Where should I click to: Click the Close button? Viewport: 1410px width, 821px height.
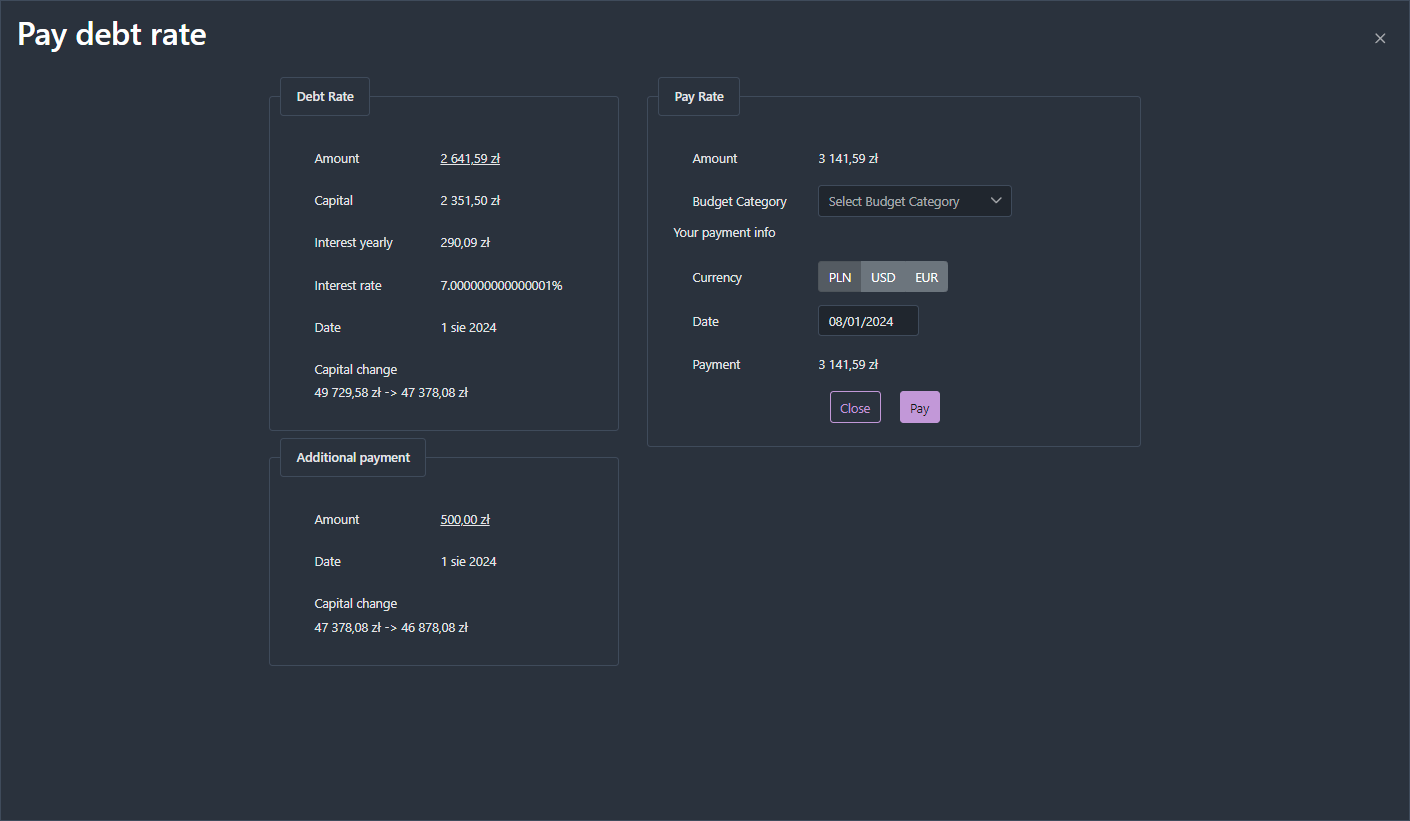[855, 408]
